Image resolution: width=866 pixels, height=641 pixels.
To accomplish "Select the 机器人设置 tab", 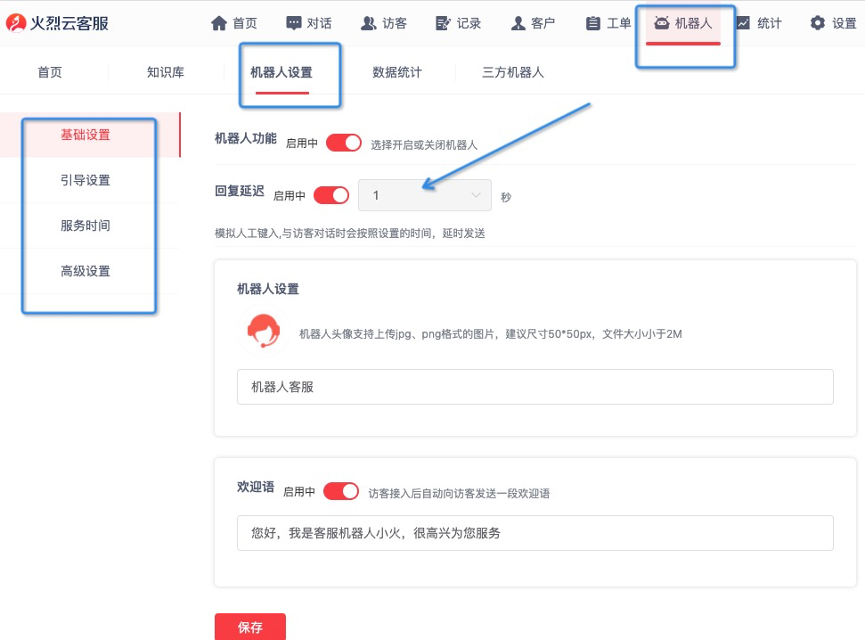I will 282,72.
